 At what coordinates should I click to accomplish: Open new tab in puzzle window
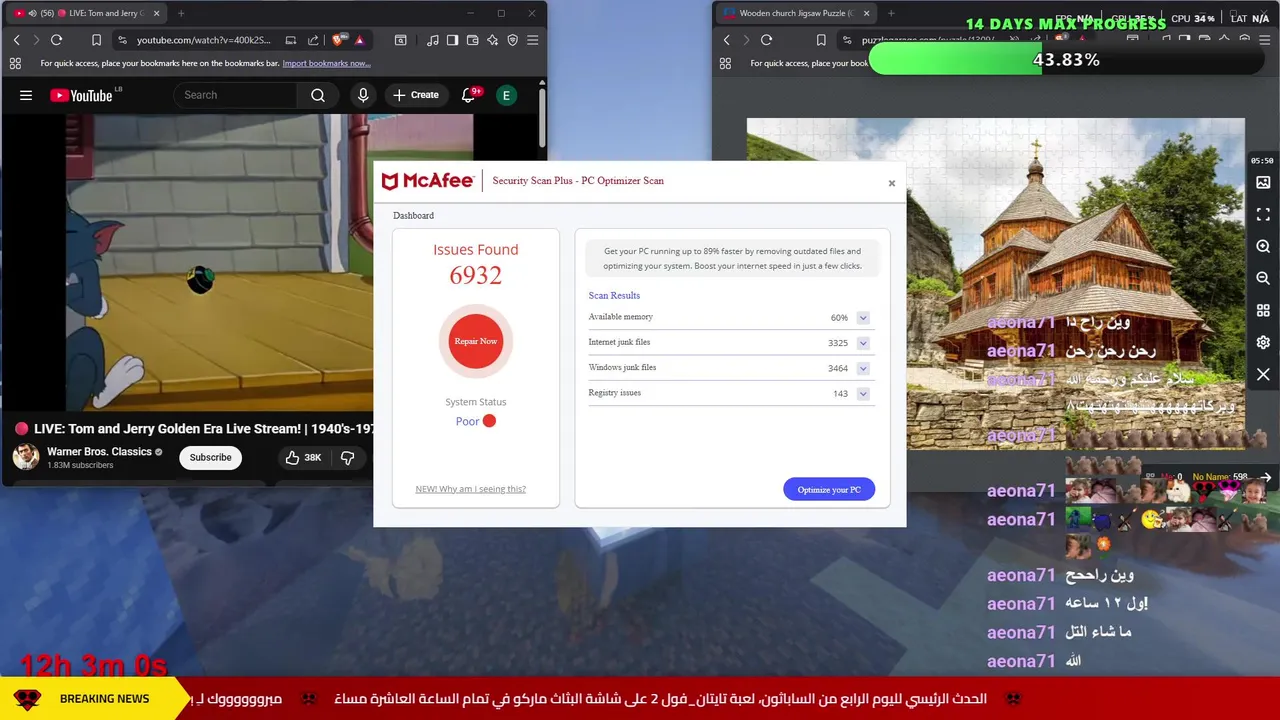[x=891, y=13]
